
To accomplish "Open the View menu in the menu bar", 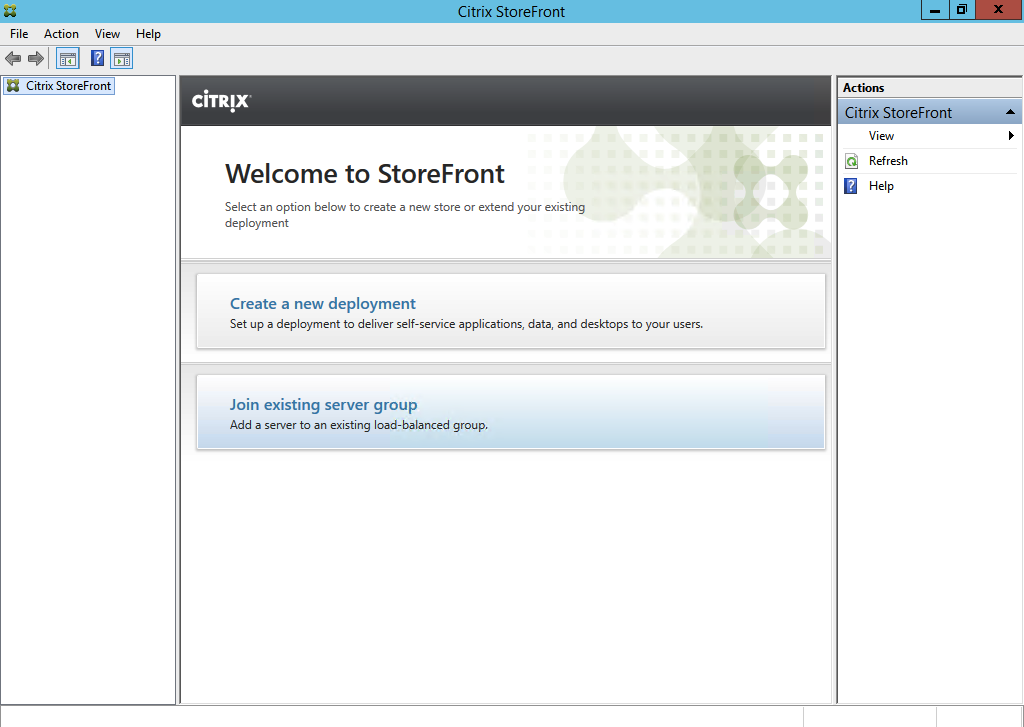I will (x=107, y=34).
